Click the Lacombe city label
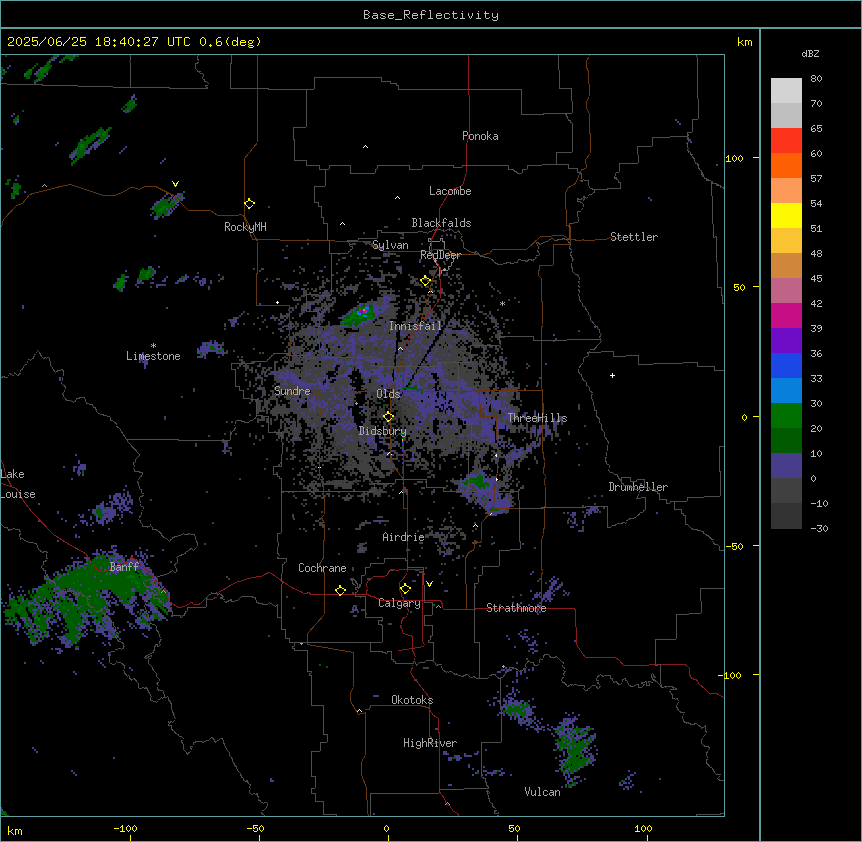Screen dimensions: 862x842 (x=450, y=191)
